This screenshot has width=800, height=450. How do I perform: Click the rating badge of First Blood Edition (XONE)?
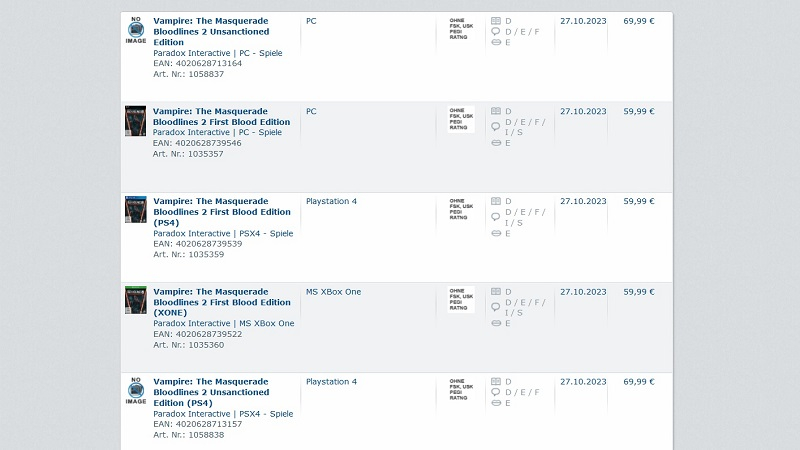click(x=461, y=299)
